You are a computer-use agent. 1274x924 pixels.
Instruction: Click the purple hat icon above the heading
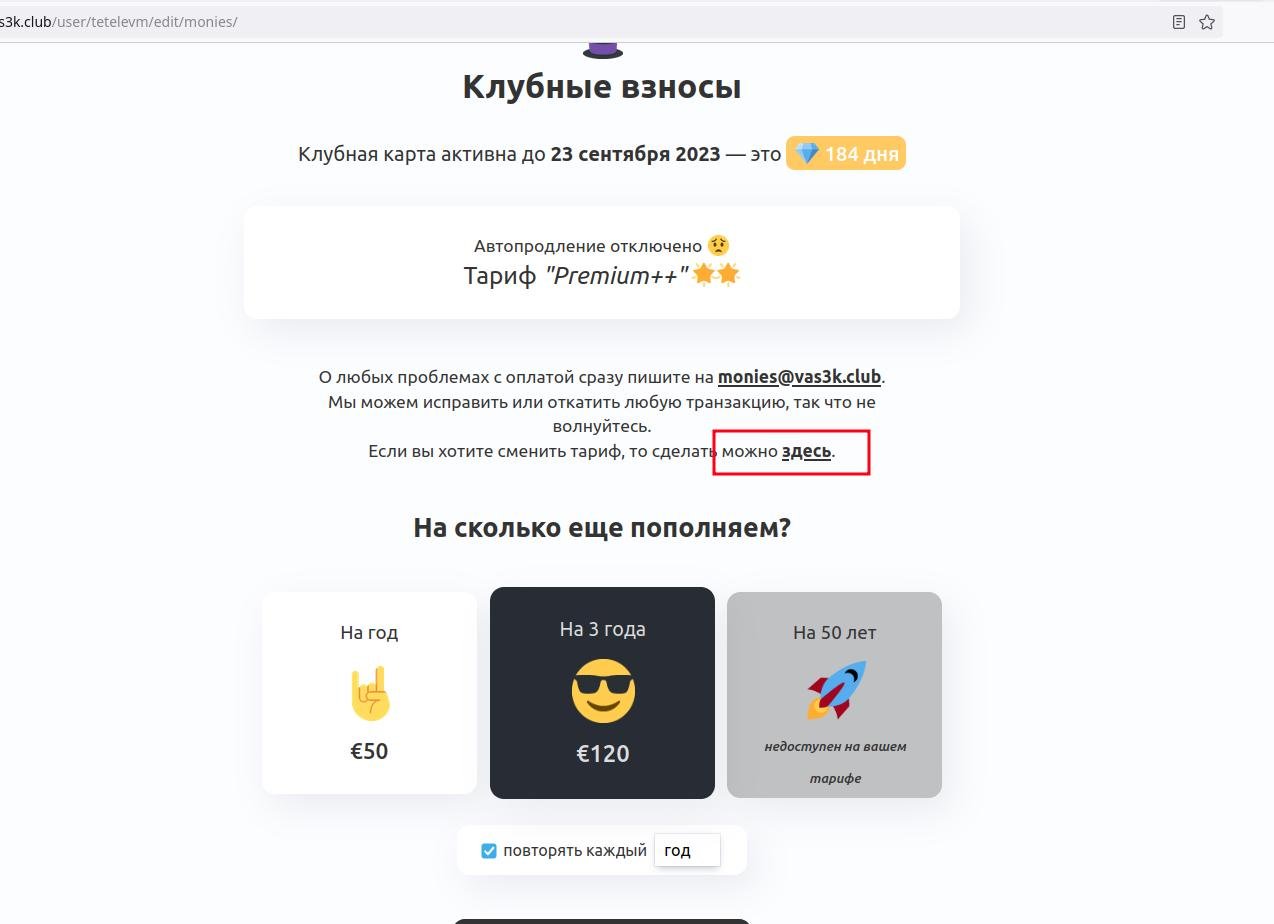602,48
